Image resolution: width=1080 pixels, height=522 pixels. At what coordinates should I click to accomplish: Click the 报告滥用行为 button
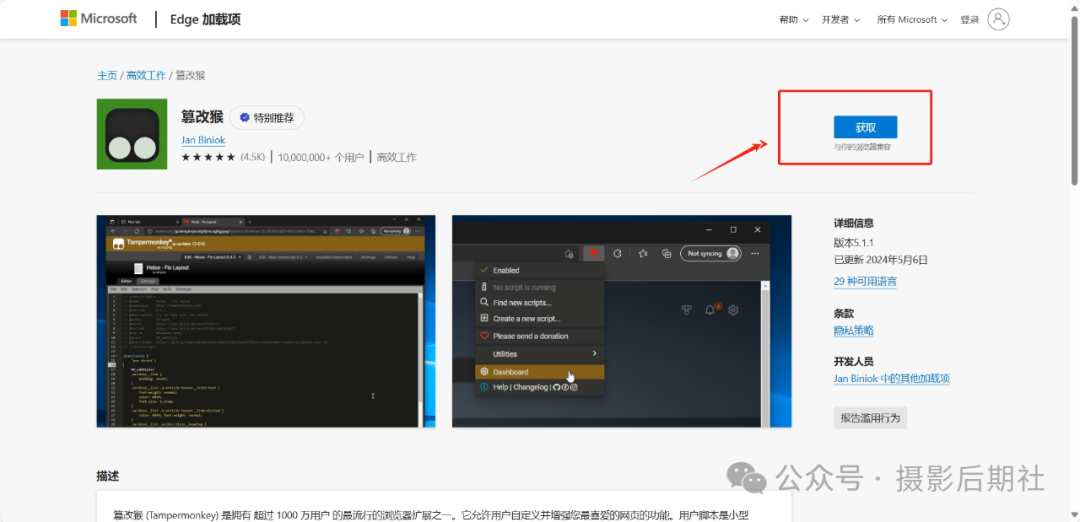click(x=870, y=418)
